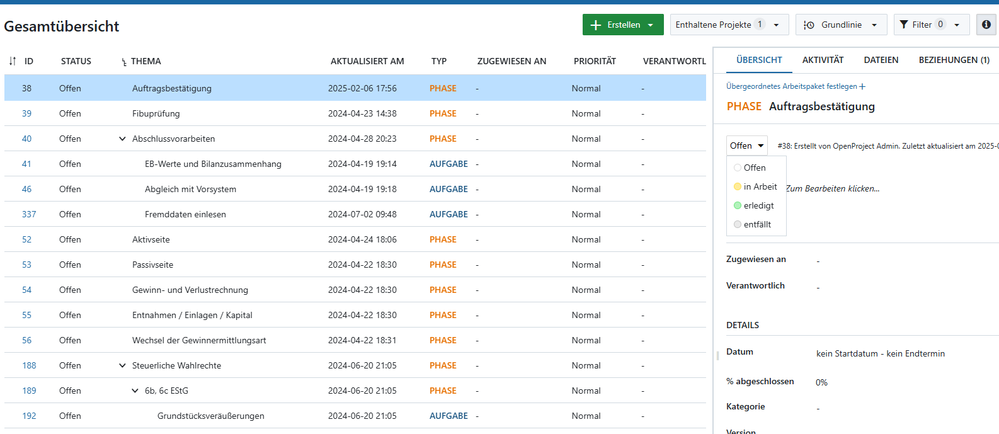999x434 pixels.
Task: Click the TYP column header
Action: click(x=438, y=62)
